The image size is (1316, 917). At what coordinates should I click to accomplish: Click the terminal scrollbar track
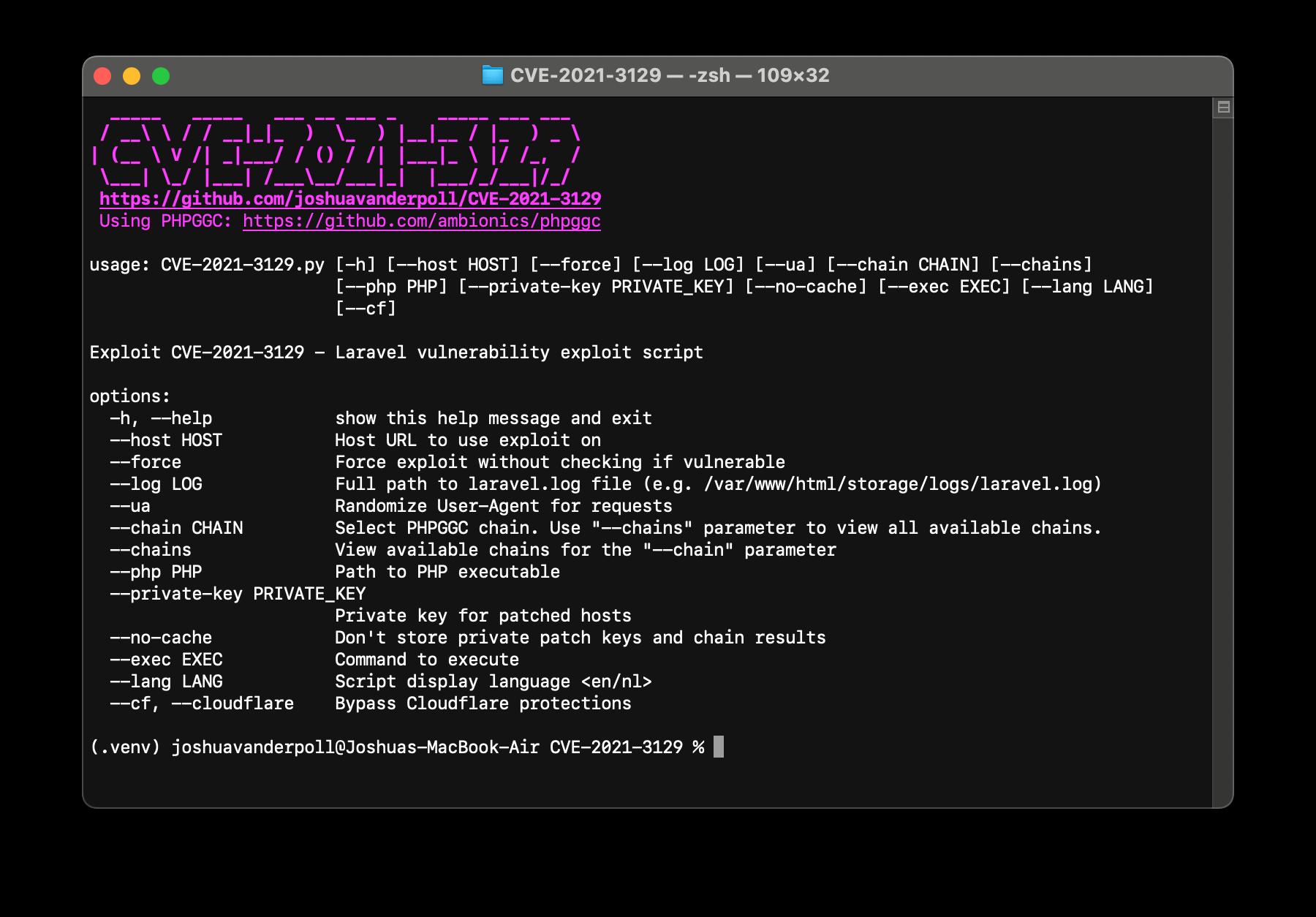pyautogui.click(x=1222, y=461)
